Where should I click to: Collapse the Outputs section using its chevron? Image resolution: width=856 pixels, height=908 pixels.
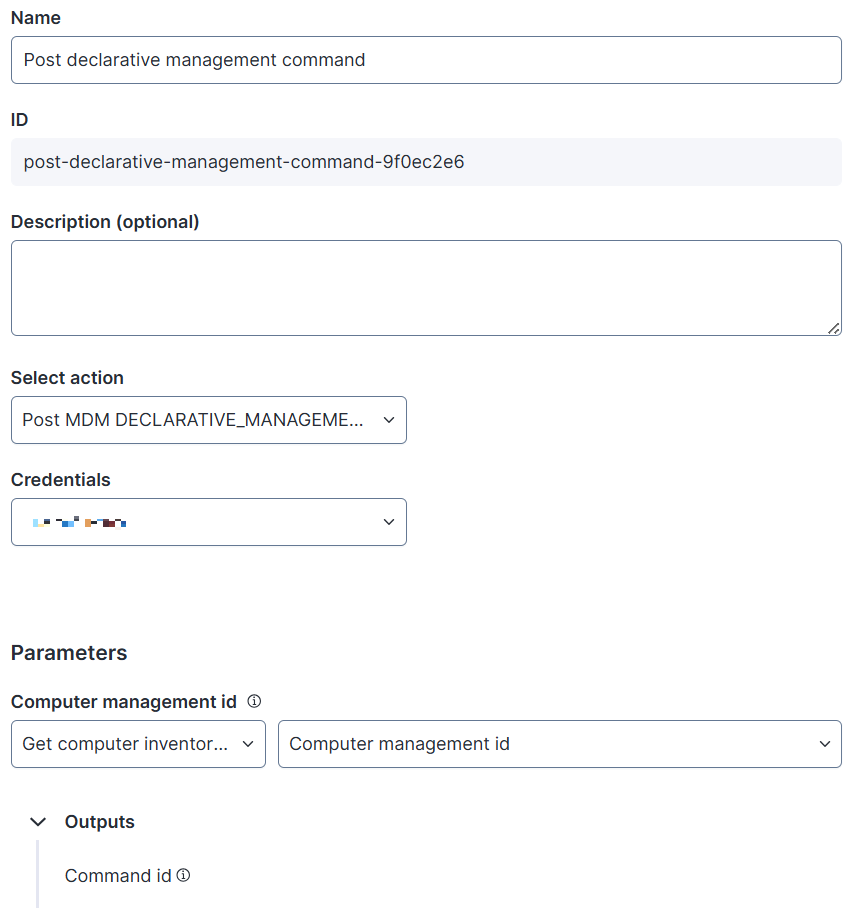click(x=38, y=822)
